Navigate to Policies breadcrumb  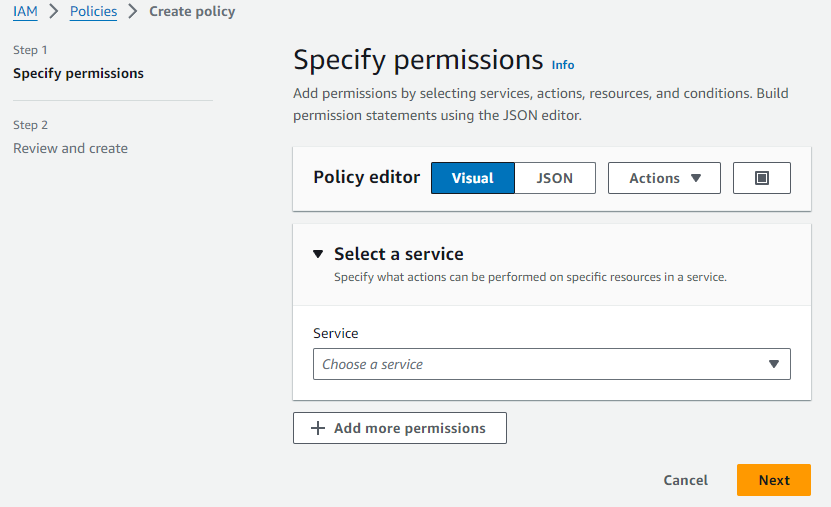click(x=93, y=12)
